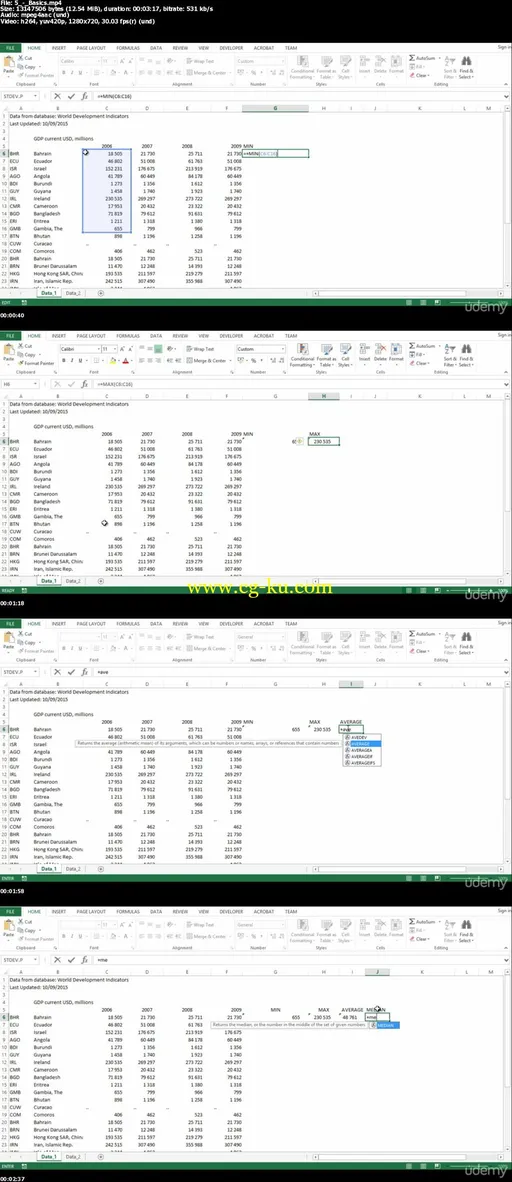The width and height of the screenshot is (512, 1182).
Task: Toggle Underline in the =MAX formula window
Action: point(81,360)
